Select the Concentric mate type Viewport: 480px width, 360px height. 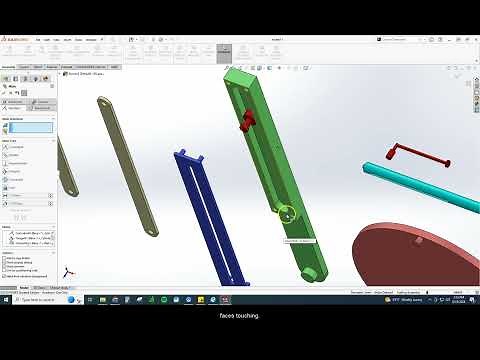click(13, 180)
